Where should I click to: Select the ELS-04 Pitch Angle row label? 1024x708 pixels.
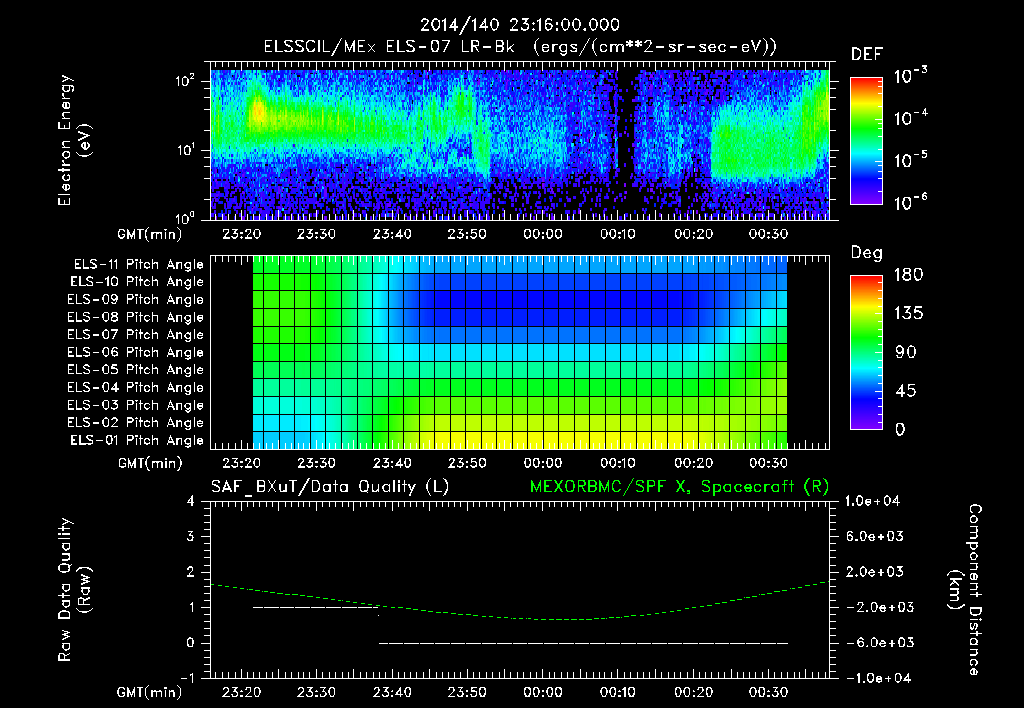[136, 387]
